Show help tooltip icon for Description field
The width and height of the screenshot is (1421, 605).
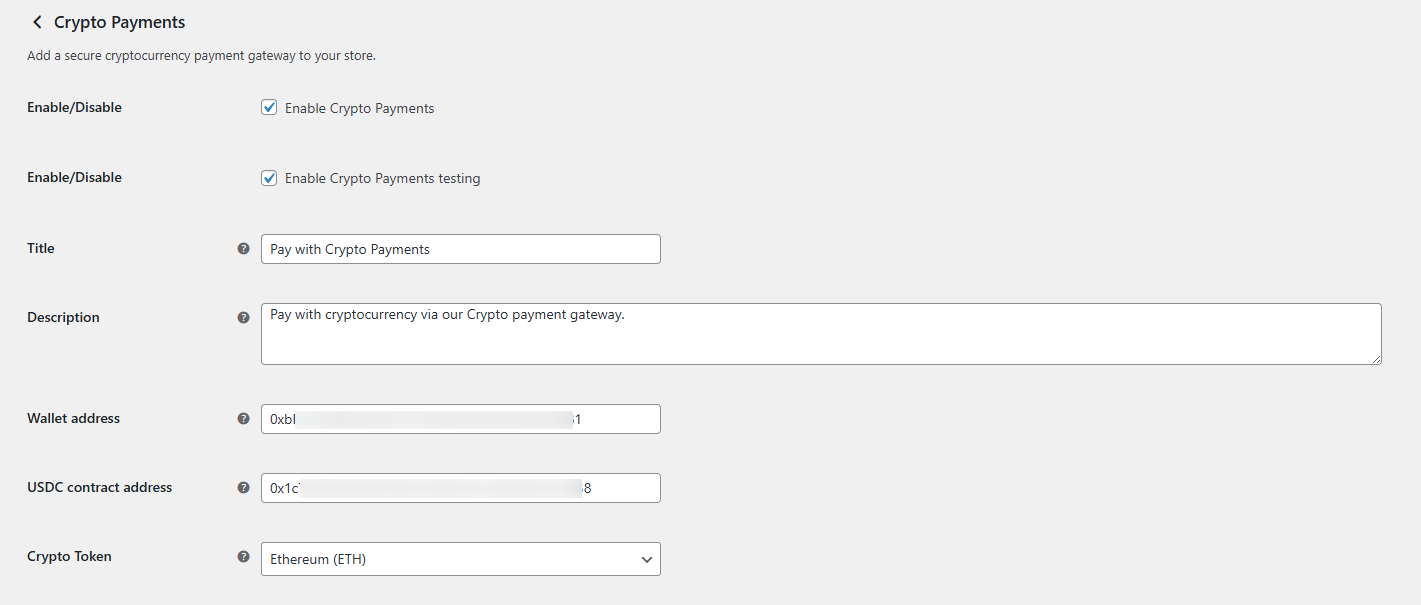(x=243, y=317)
